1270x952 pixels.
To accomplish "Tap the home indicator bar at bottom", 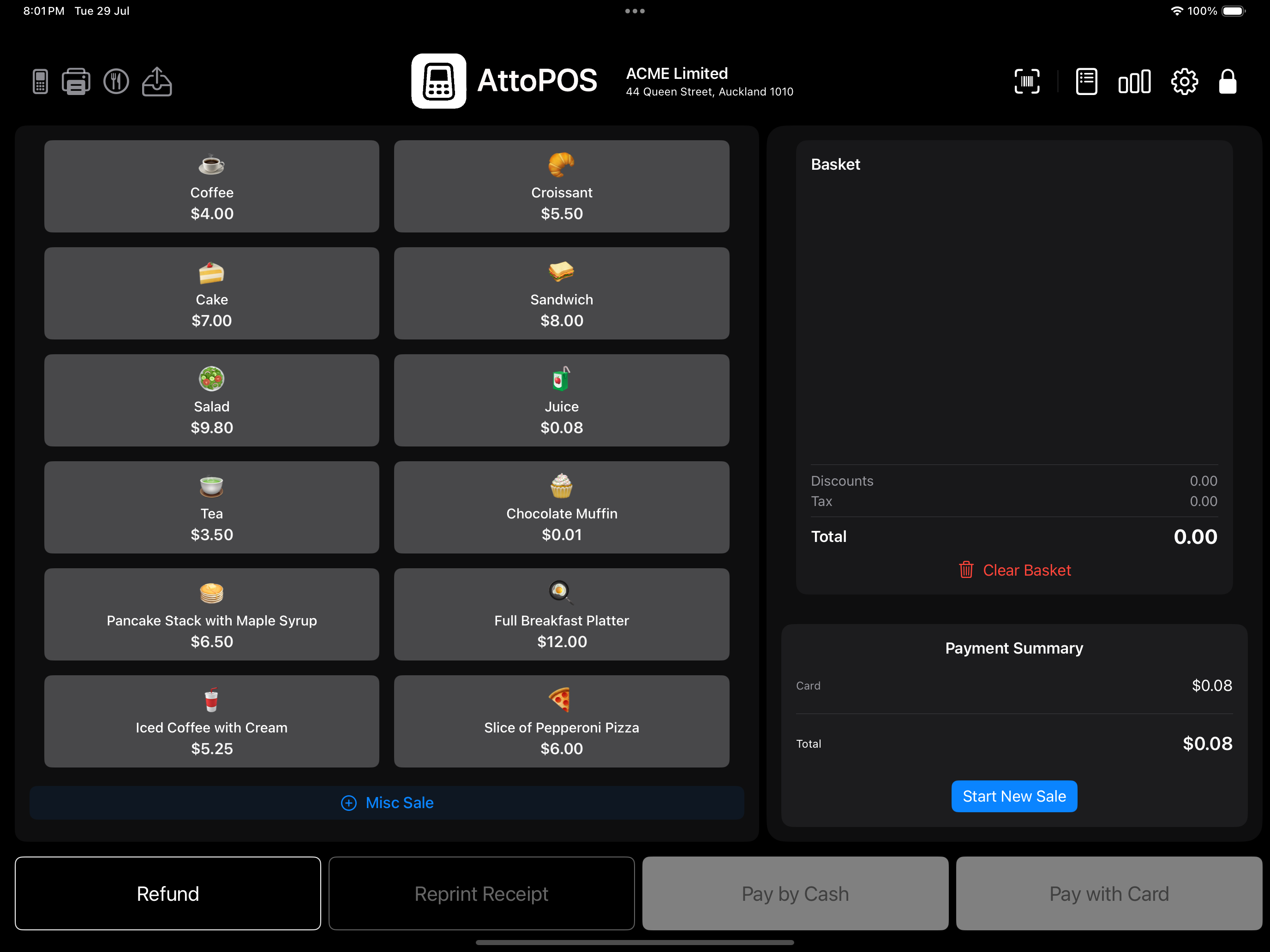I will point(635,942).
